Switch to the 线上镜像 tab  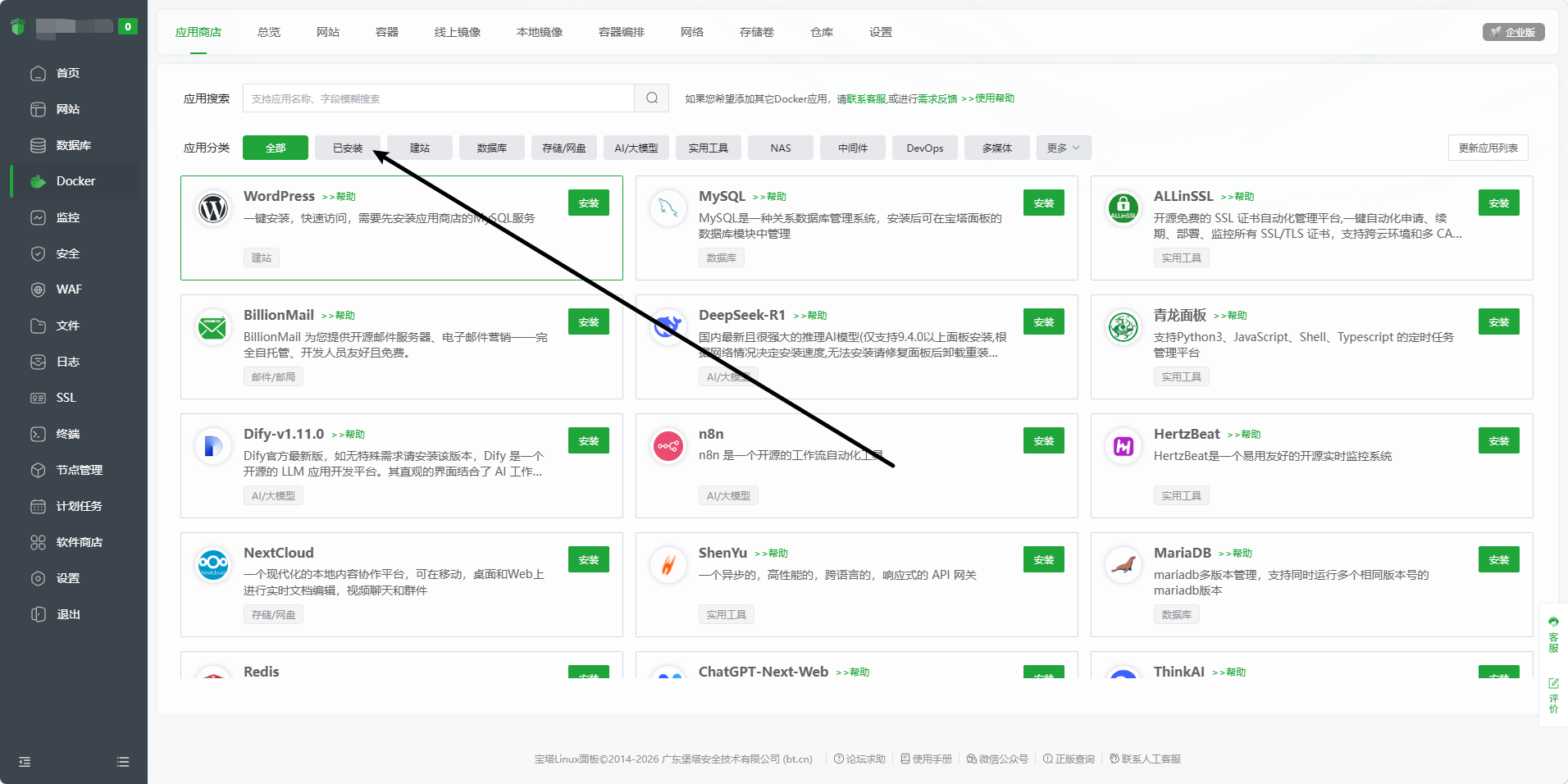458,32
